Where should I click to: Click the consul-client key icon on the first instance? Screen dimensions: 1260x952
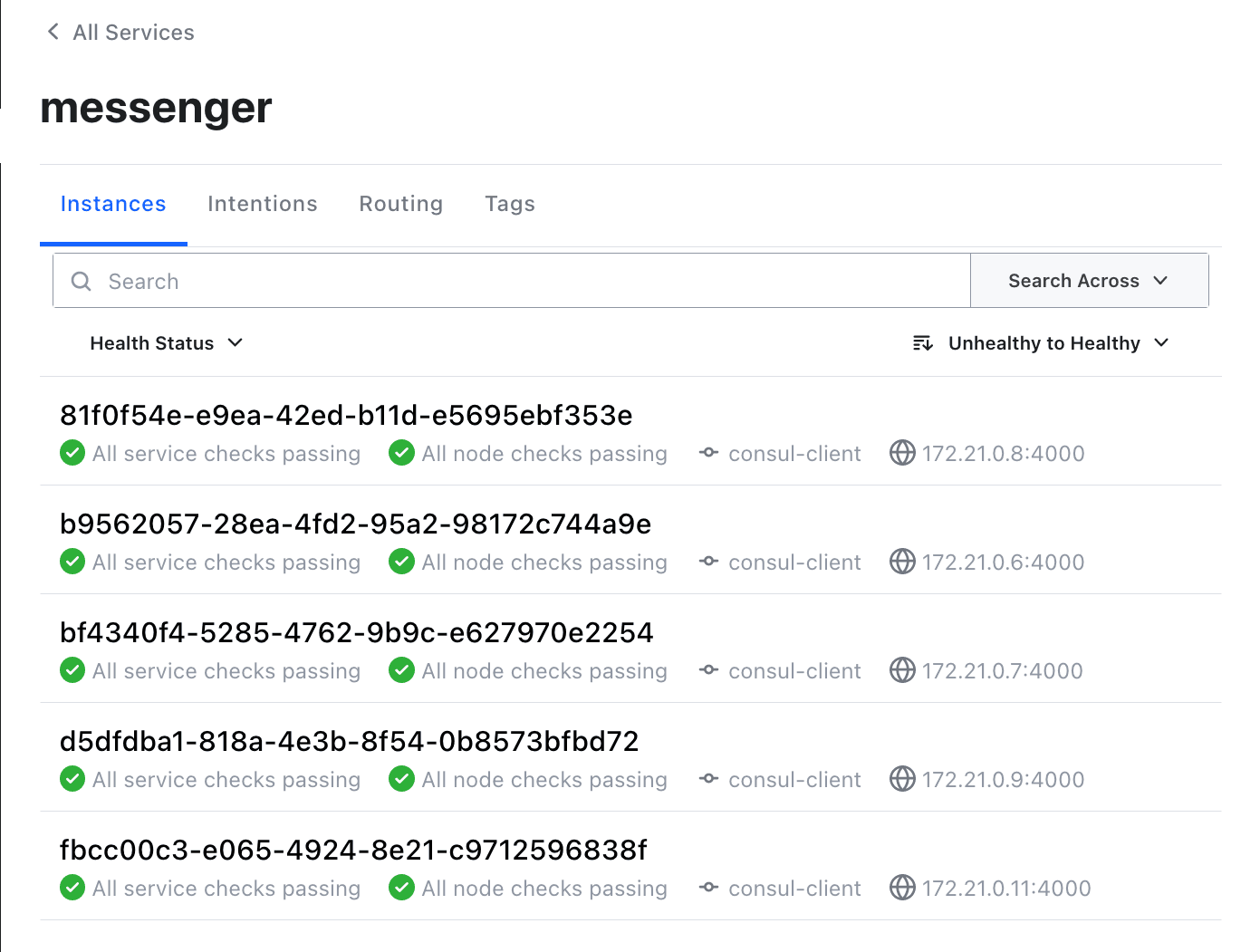click(708, 453)
